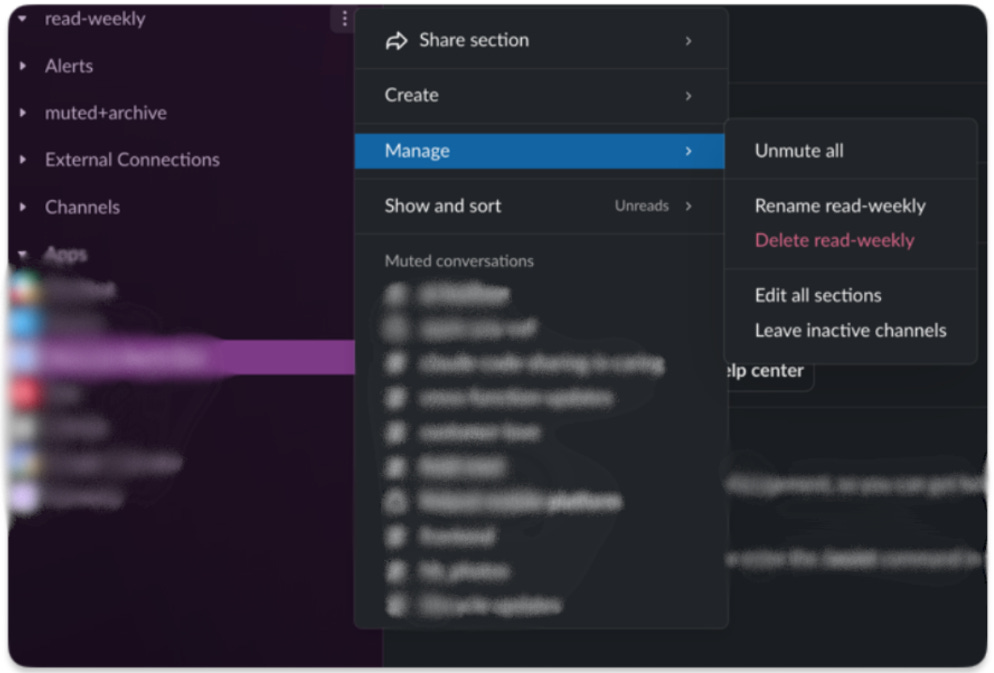Open the muted+archive sidebar section
The height and width of the screenshot is (673, 994).
[105, 113]
